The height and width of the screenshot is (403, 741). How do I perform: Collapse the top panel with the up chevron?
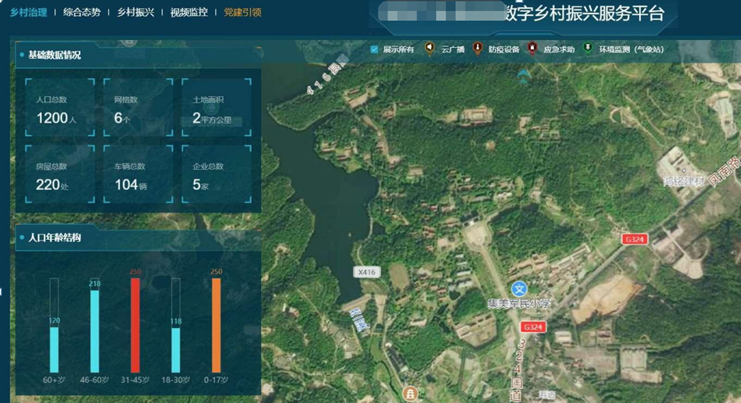[523, 76]
